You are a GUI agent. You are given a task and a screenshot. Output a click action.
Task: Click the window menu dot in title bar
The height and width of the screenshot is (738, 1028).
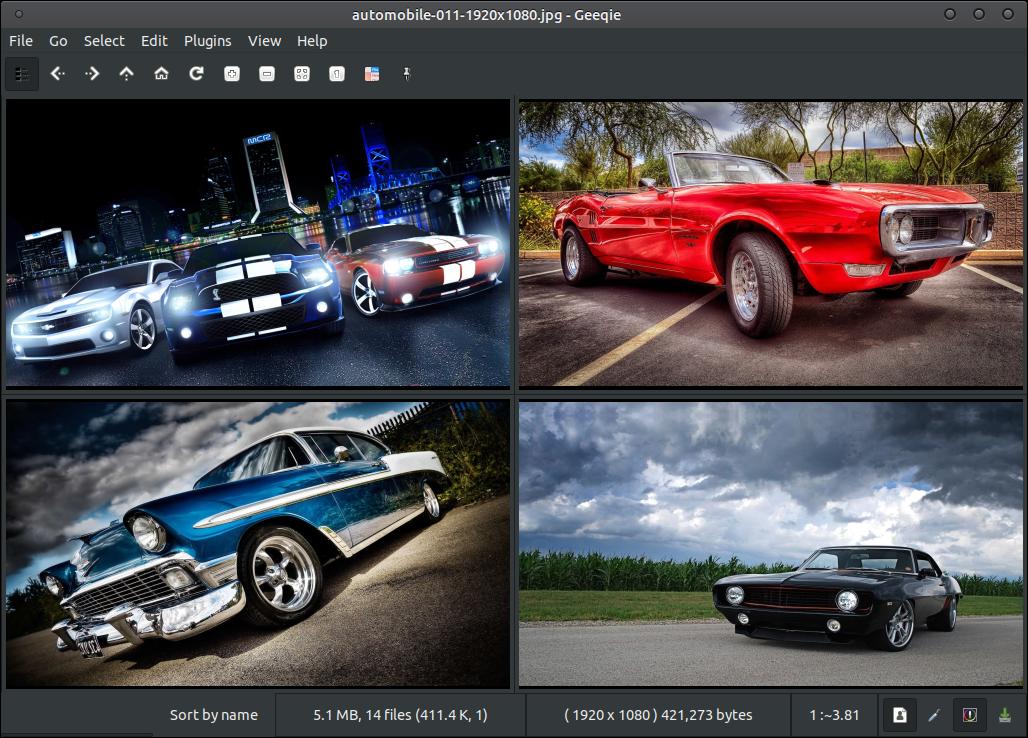18,14
